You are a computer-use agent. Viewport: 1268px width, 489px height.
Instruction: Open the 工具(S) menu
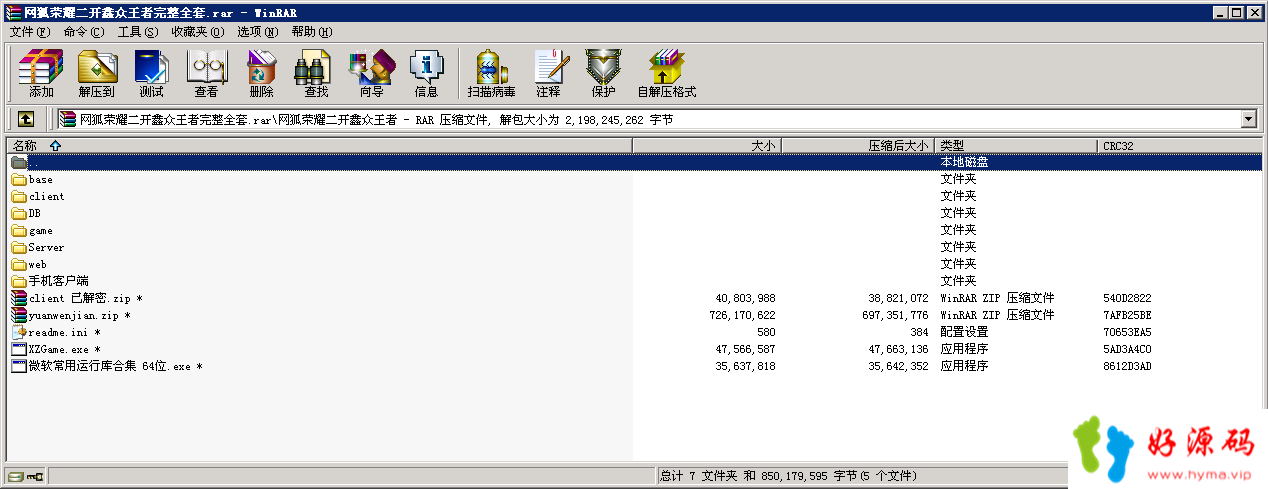click(x=138, y=32)
